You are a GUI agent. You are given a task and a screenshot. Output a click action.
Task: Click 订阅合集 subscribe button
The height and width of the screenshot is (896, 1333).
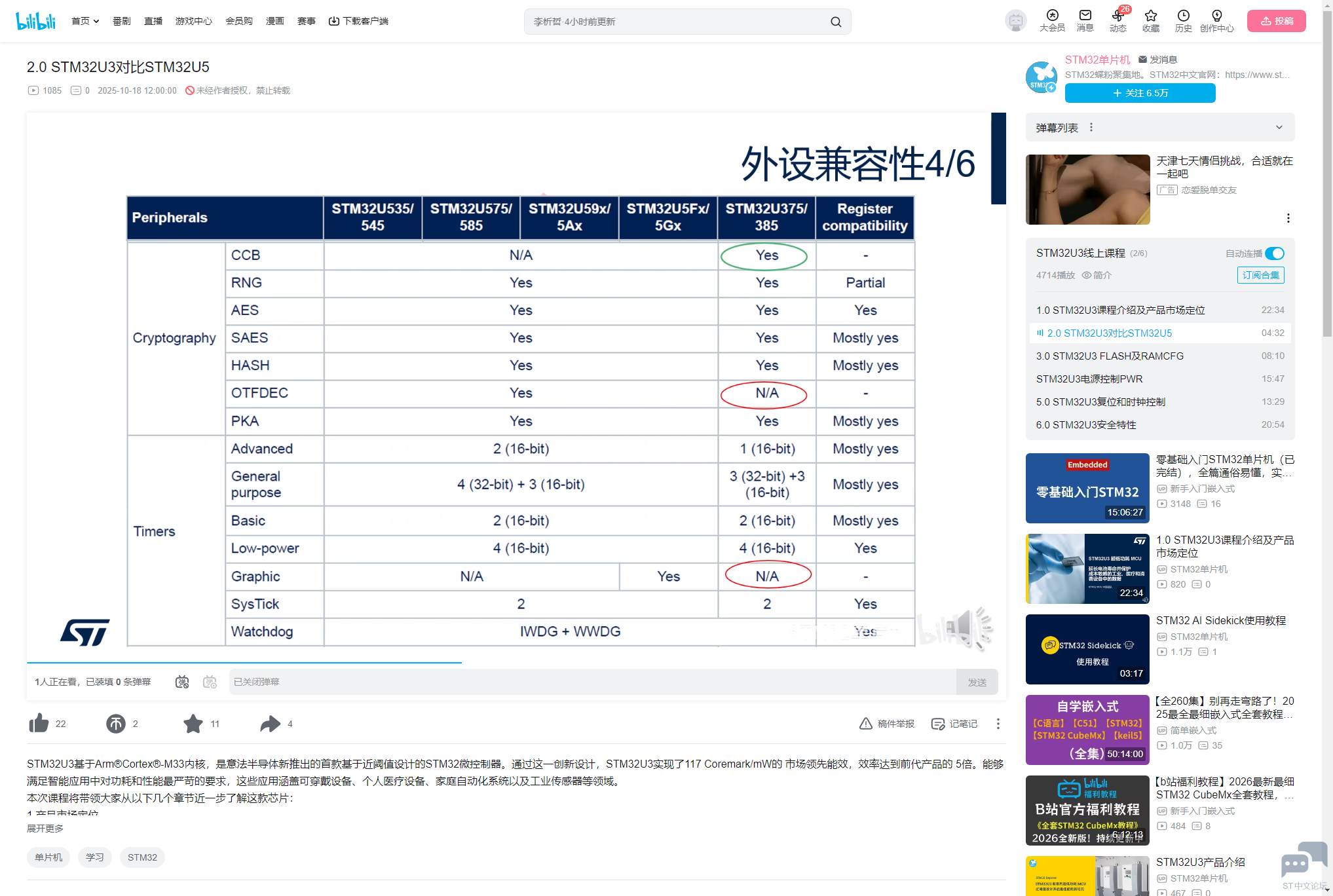[x=1261, y=275]
